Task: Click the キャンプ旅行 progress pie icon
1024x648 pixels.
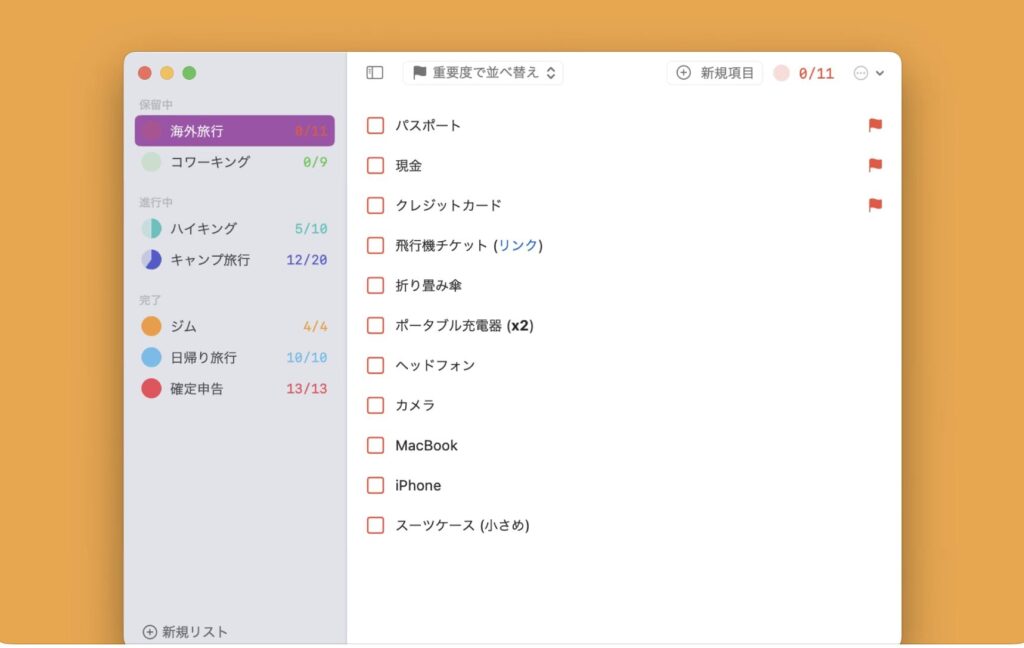Action: click(x=151, y=259)
